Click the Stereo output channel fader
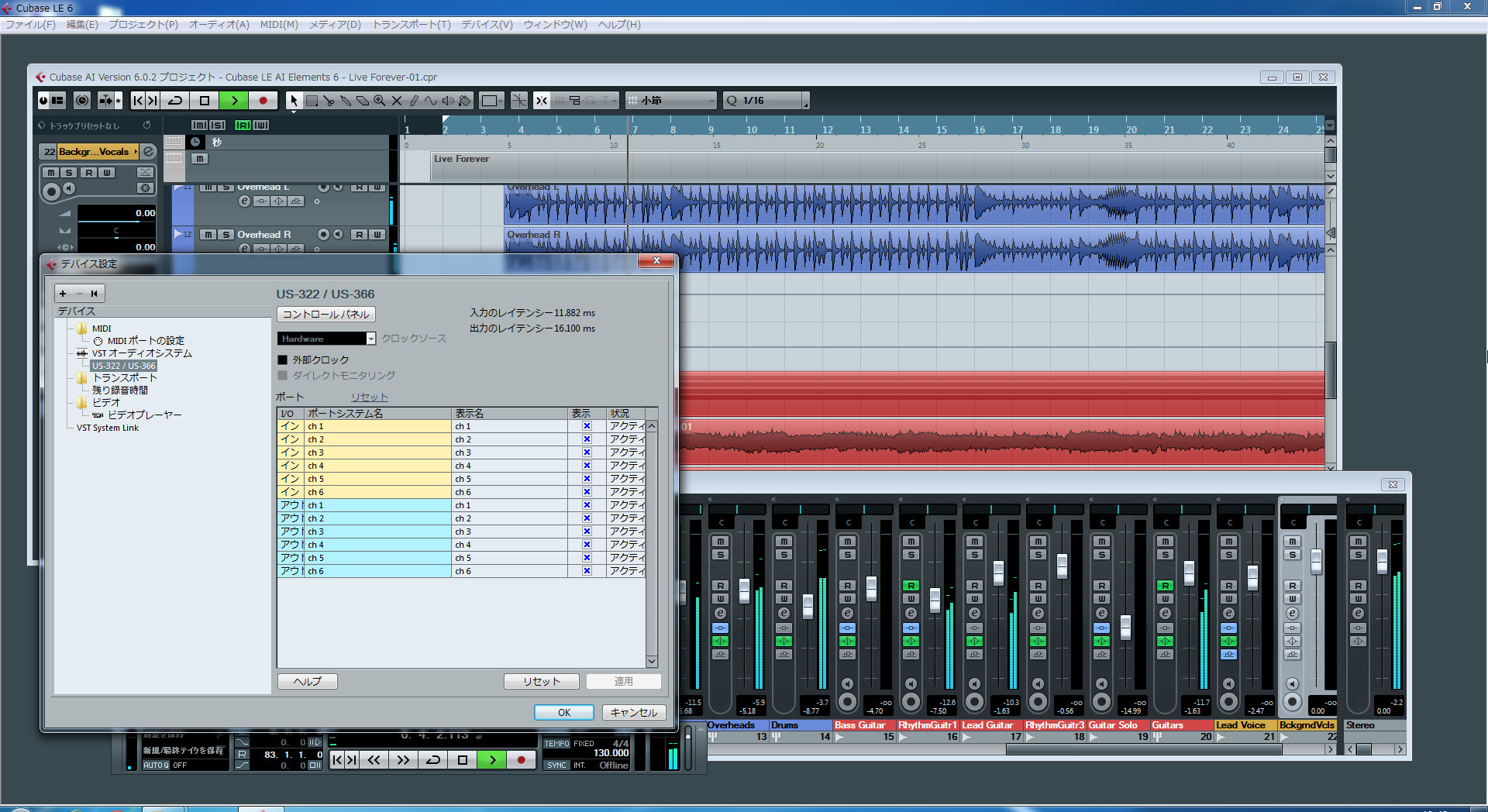The width and height of the screenshot is (1488, 812). [1382, 561]
